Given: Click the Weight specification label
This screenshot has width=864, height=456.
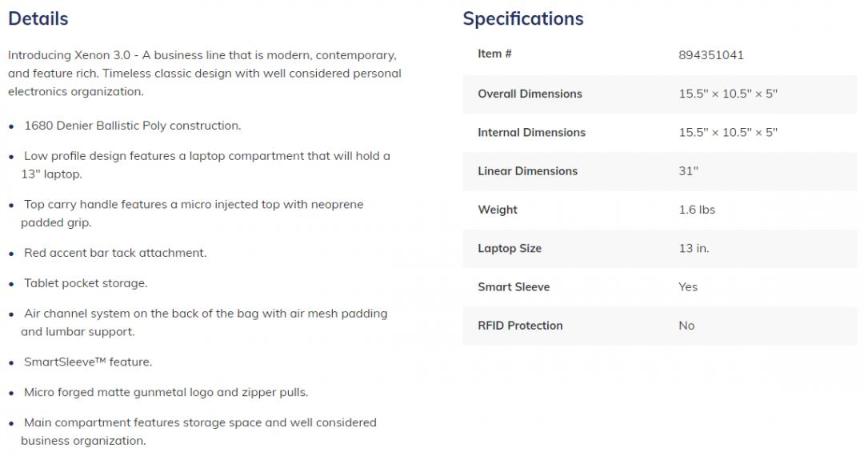Looking at the screenshot, I should pos(498,210).
